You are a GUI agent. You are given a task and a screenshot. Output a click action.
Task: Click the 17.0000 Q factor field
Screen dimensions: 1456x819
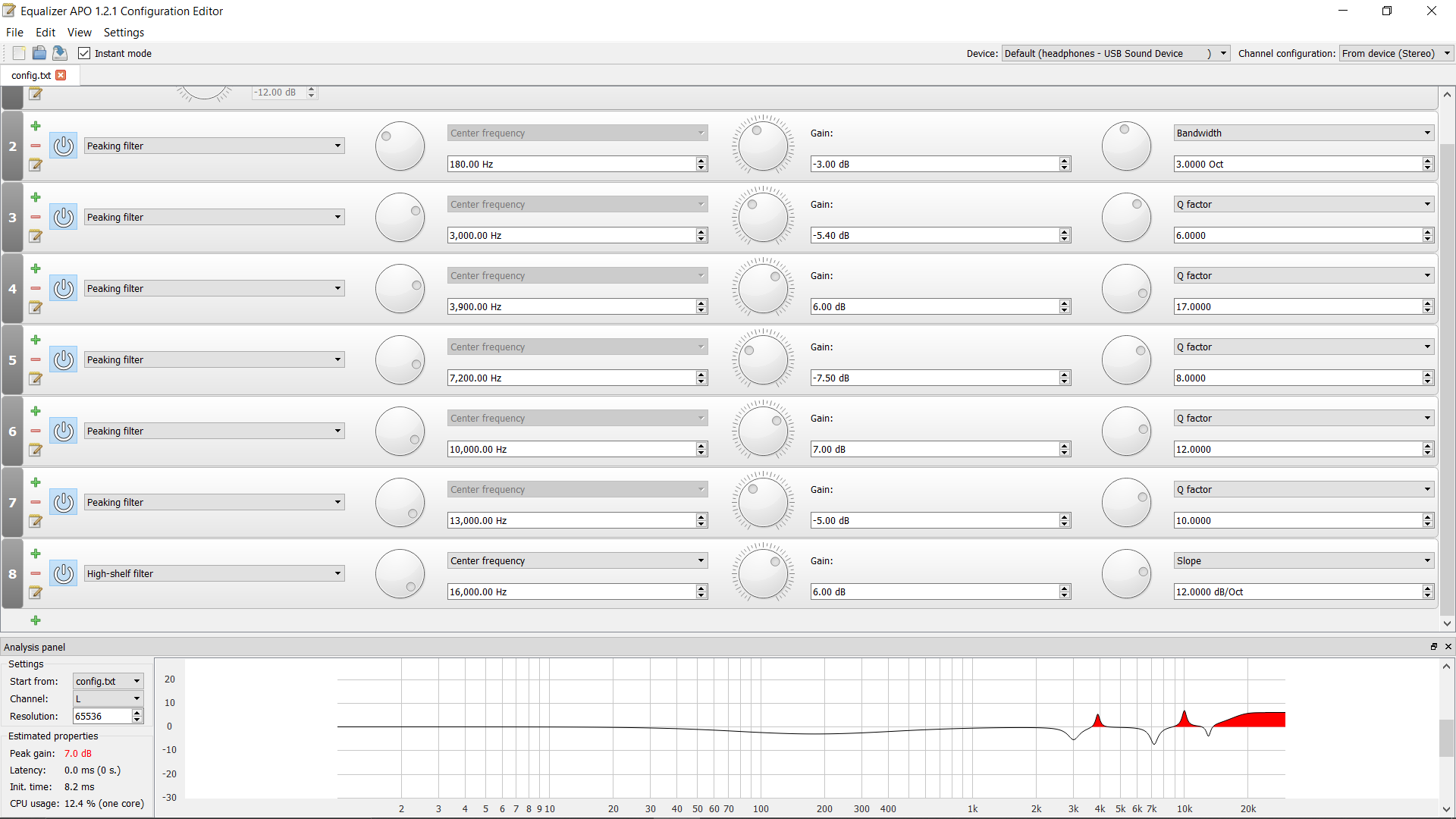coord(1304,306)
